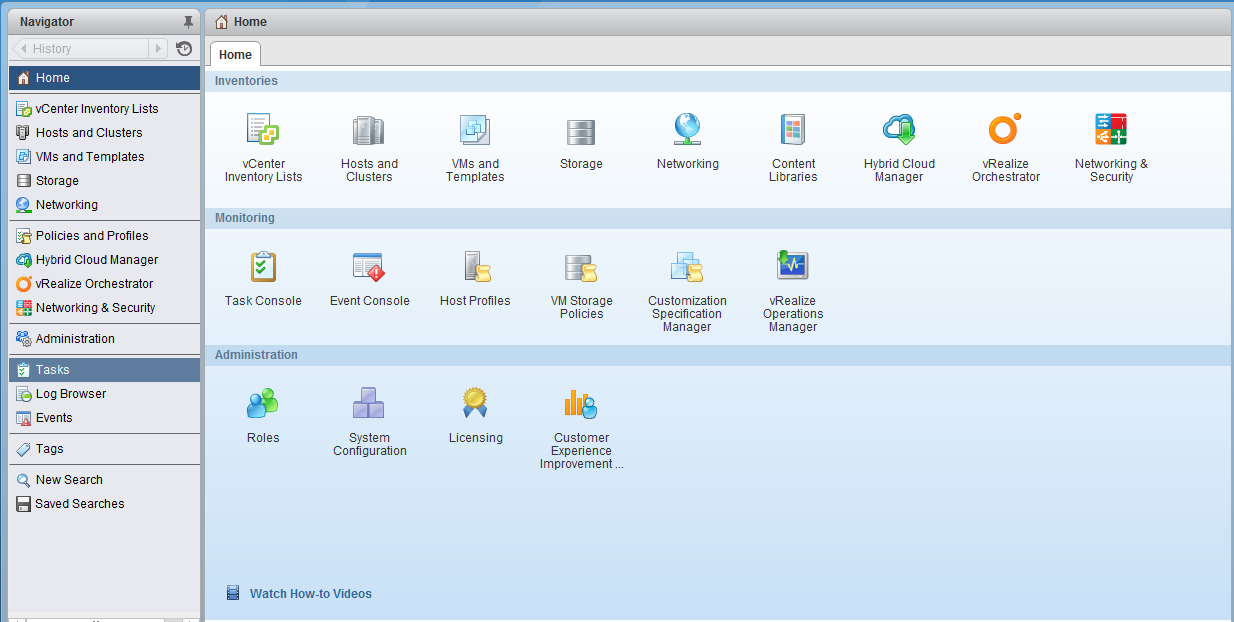Viewport: 1234px width, 622px height.
Task: Click the Watch How-to Videos film icon
Action: pyautogui.click(x=233, y=593)
